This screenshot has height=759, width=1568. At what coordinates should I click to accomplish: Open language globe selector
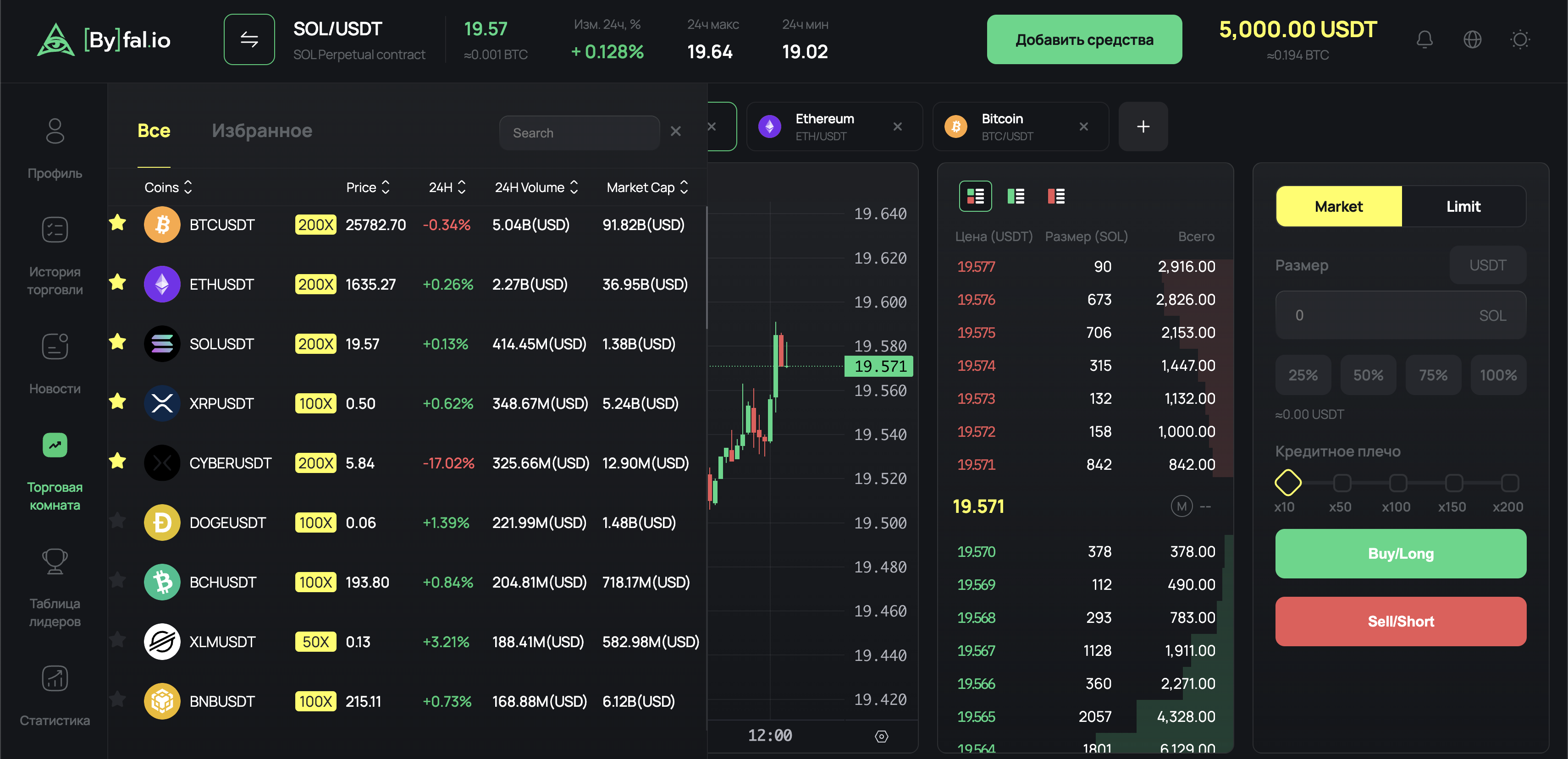coord(1472,39)
